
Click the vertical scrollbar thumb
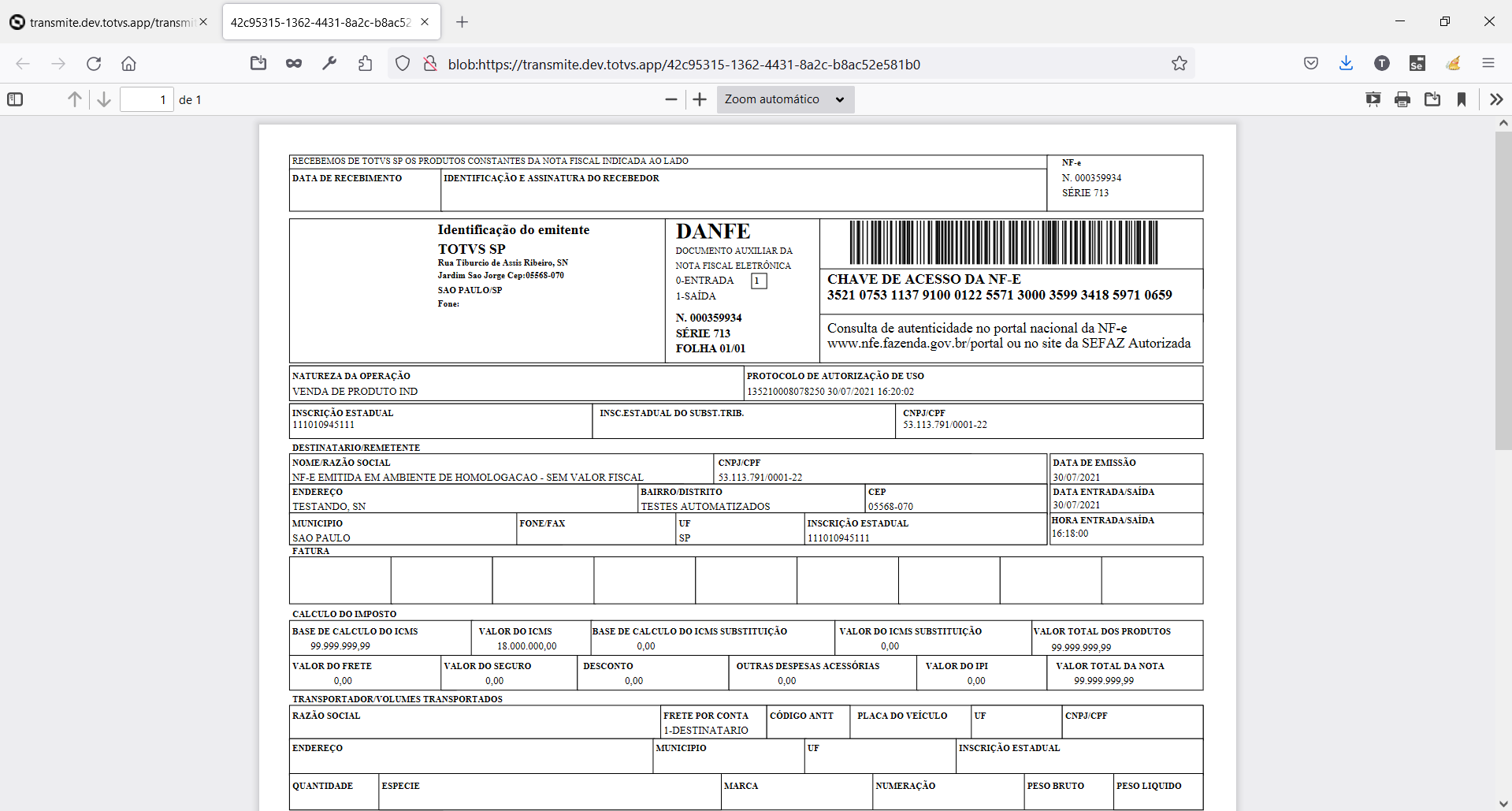click(1503, 290)
